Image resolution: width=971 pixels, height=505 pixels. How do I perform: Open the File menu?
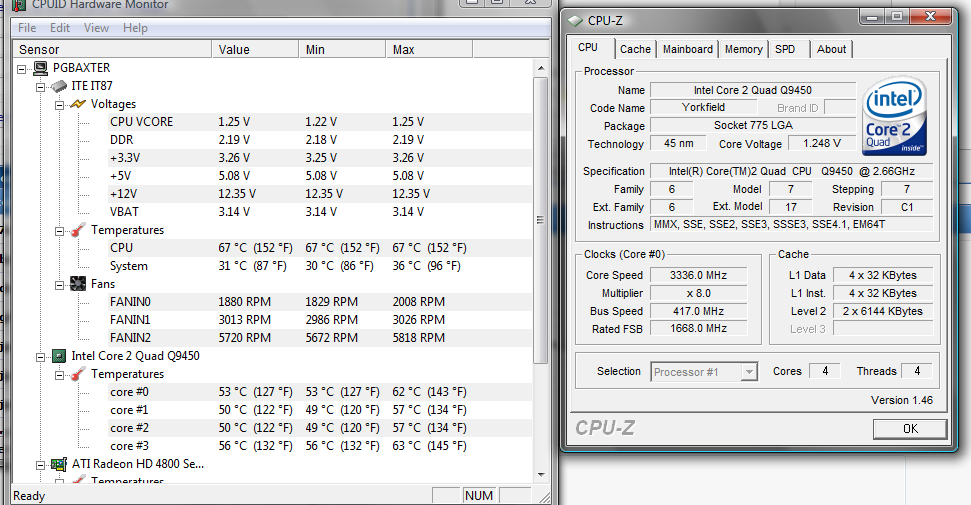click(27, 28)
